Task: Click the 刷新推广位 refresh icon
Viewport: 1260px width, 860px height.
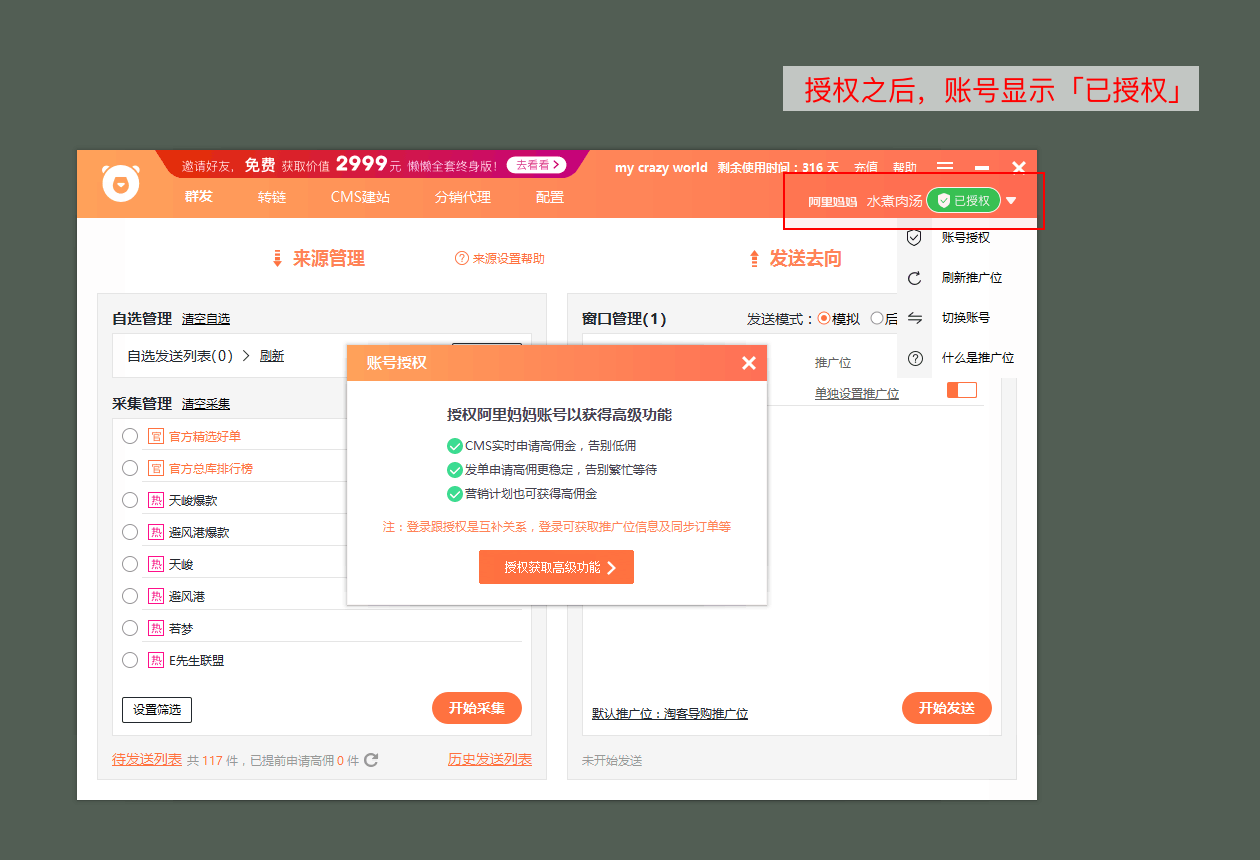Action: tap(914, 277)
